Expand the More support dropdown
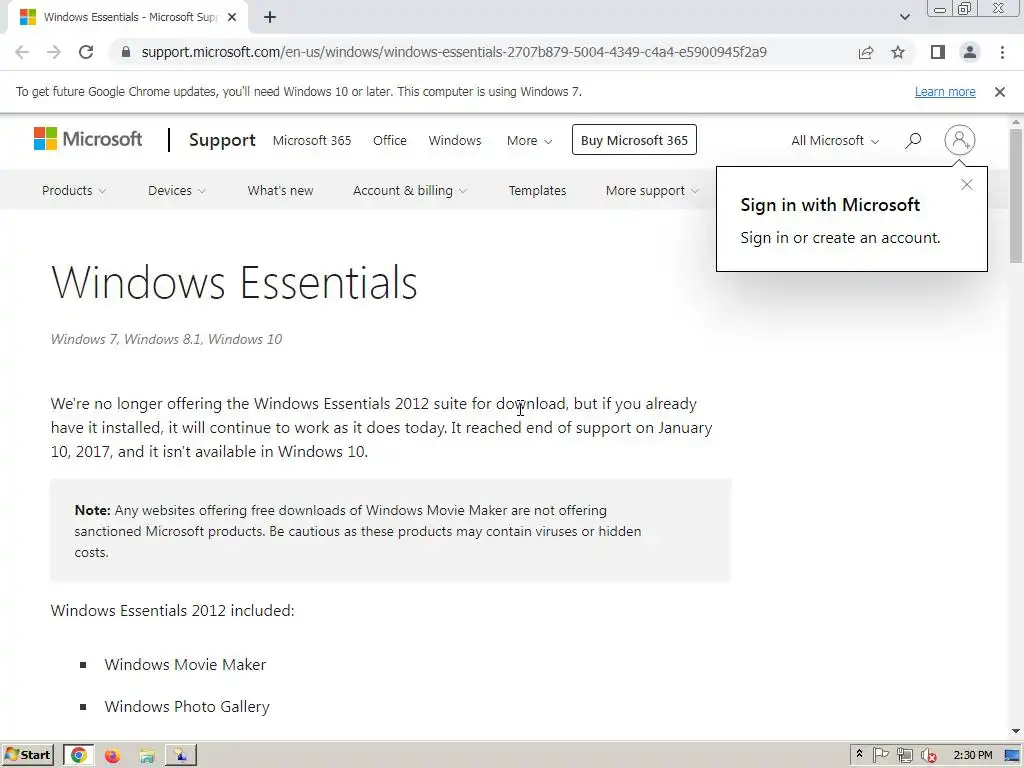The image size is (1024, 768). click(x=652, y=191)
